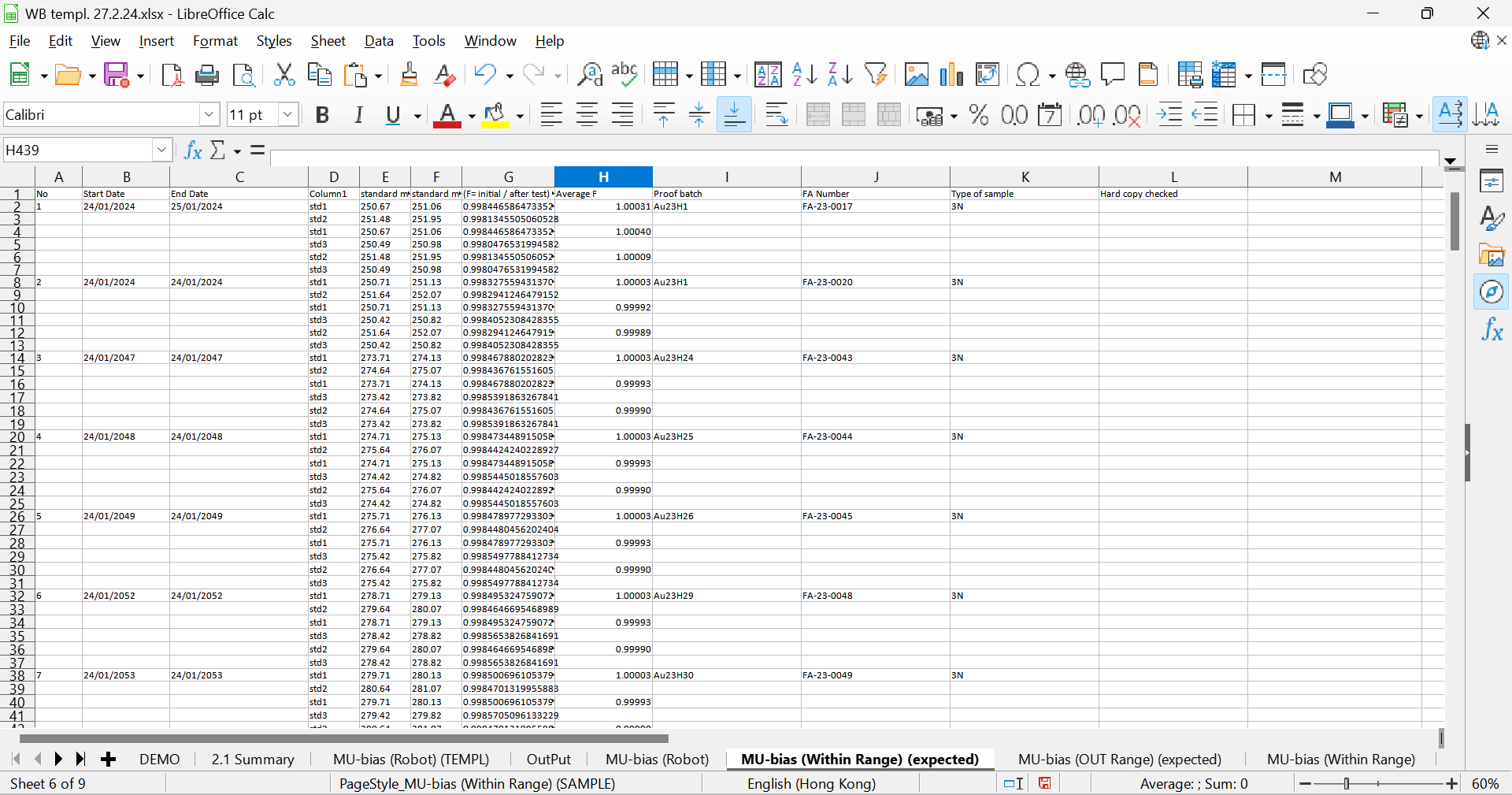Screen dimensions: 1512x795
Task: Add a new sheet with plus button
Action: point(109,760)
